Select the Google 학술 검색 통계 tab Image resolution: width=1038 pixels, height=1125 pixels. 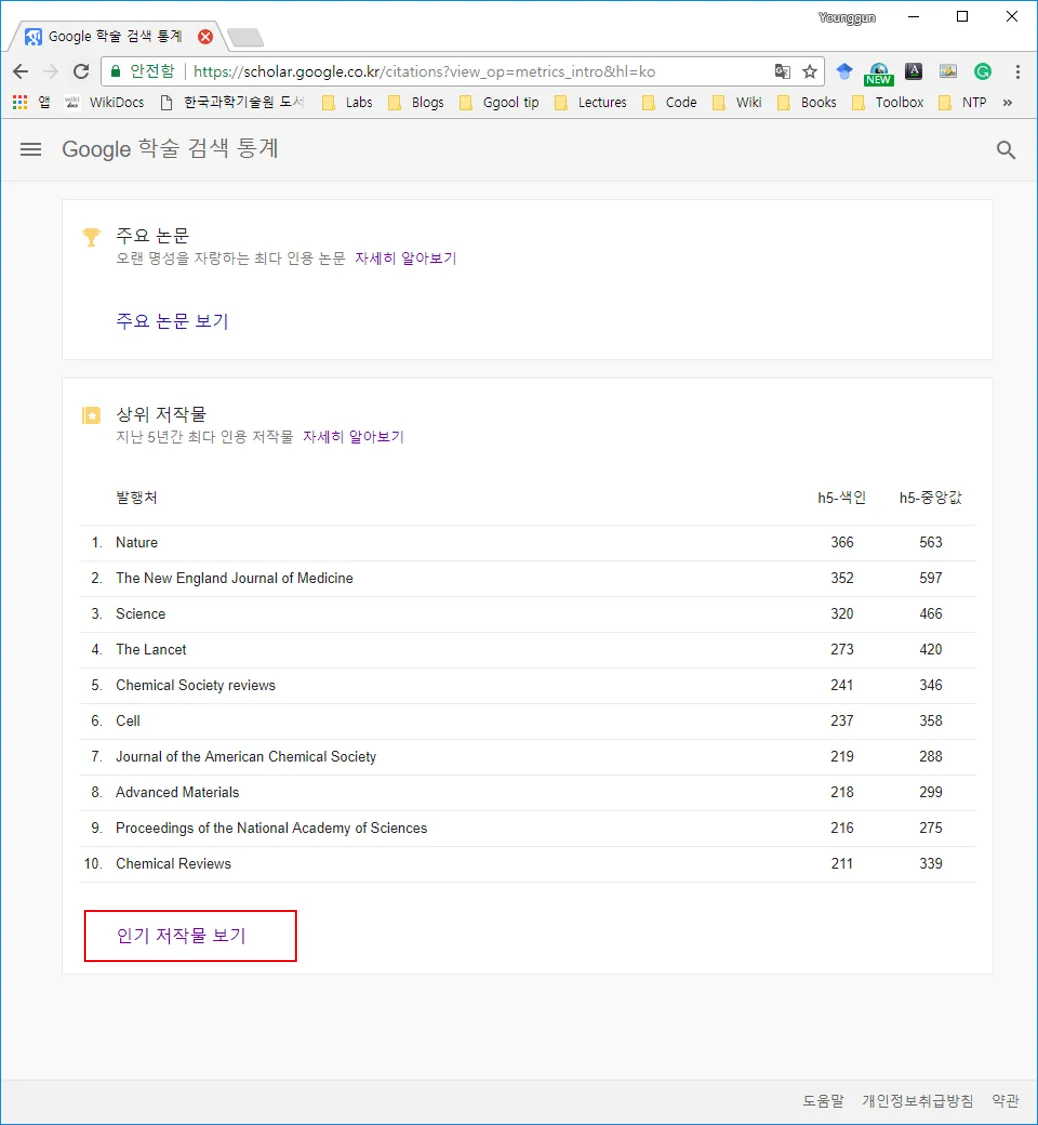(115, 37)
